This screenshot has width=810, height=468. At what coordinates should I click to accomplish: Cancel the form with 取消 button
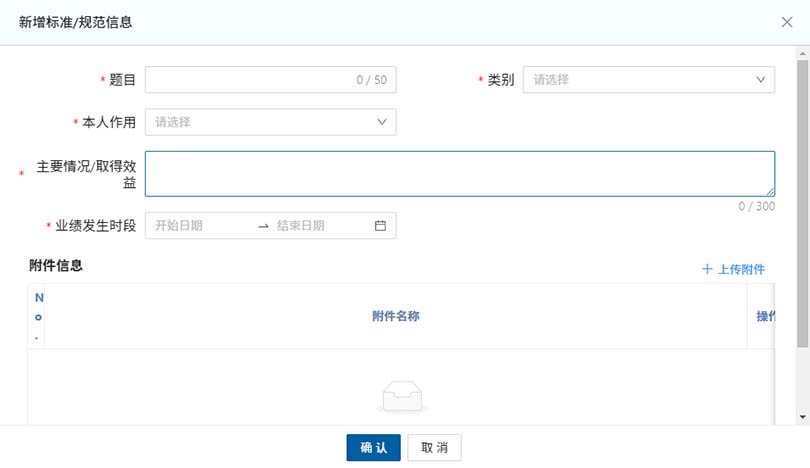[x=434, y=448]
